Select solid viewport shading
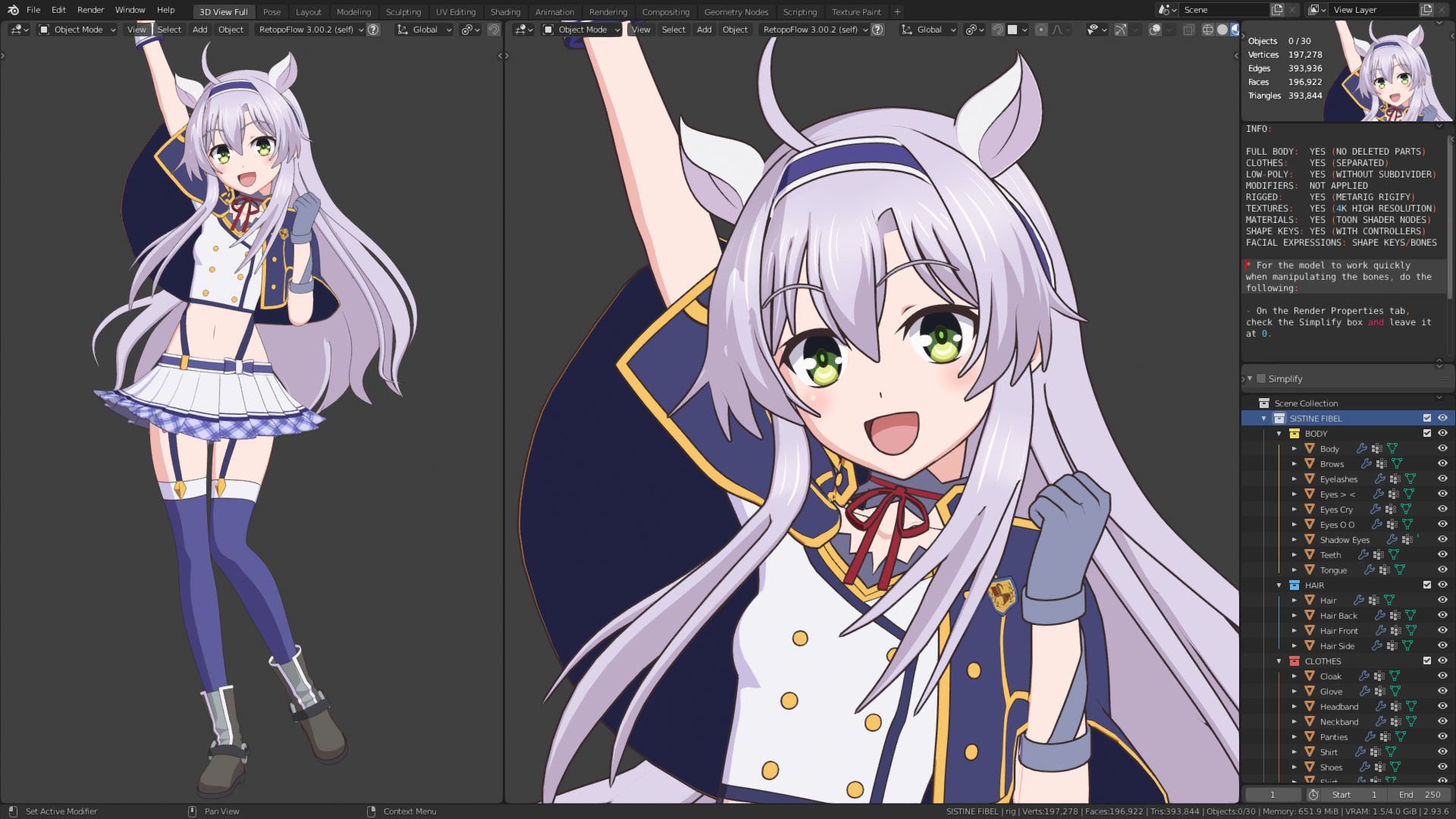 coord(1222,30)
